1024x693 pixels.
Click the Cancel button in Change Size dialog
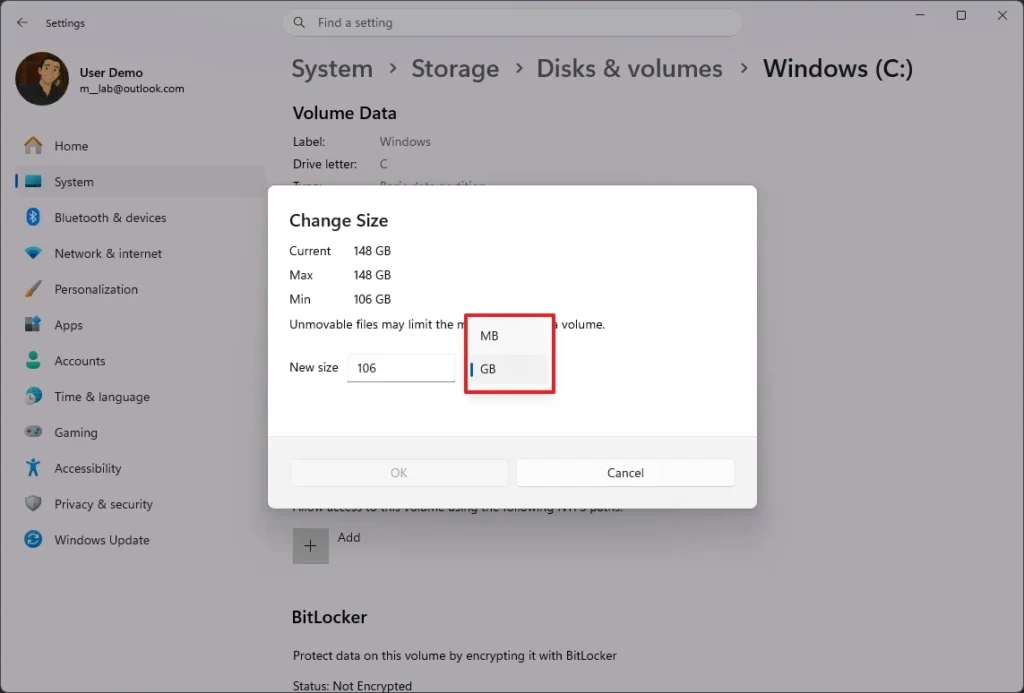625,472
